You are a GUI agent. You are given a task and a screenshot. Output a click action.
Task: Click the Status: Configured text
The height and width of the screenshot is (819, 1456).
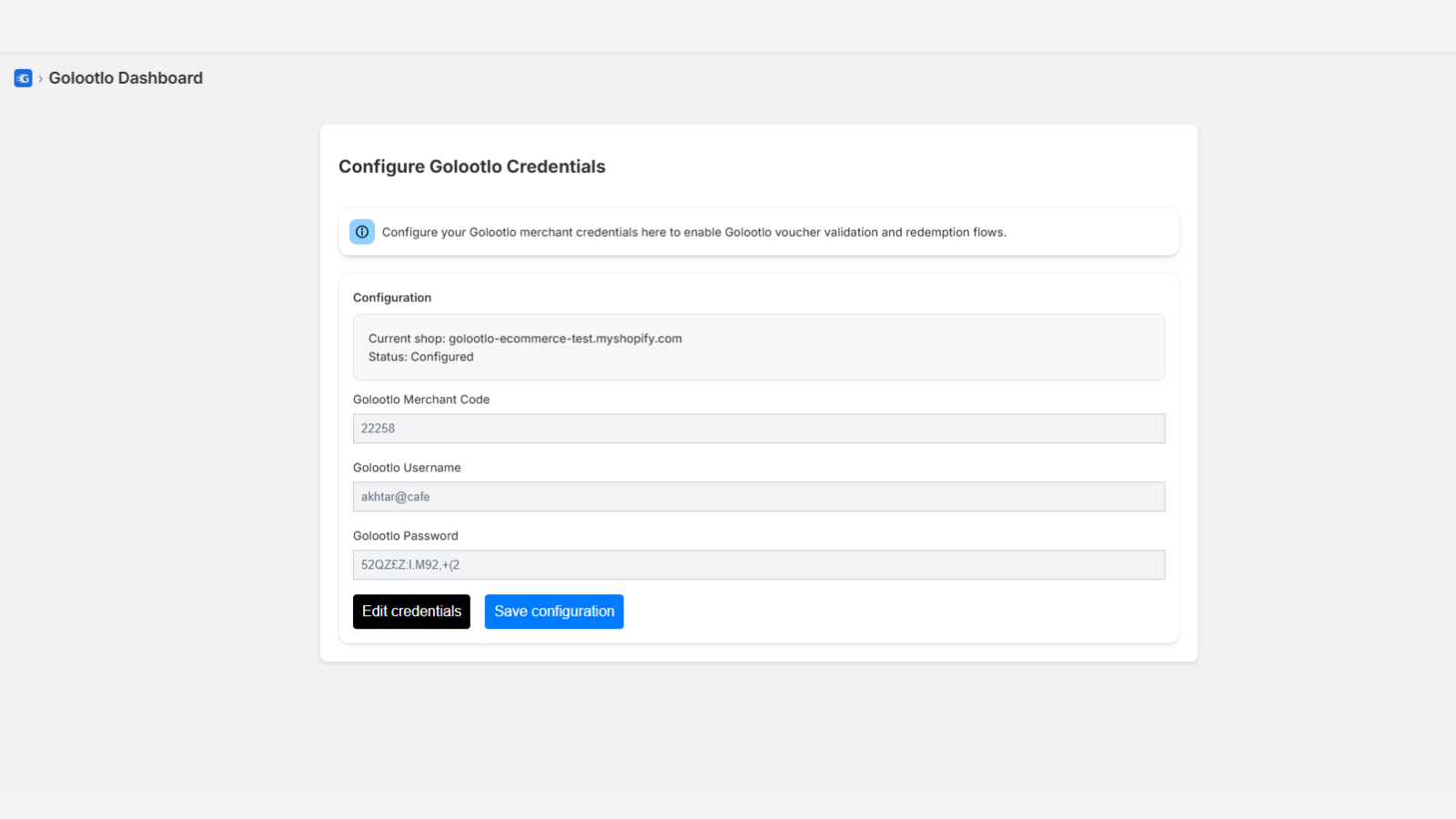(x=421, y=357)
